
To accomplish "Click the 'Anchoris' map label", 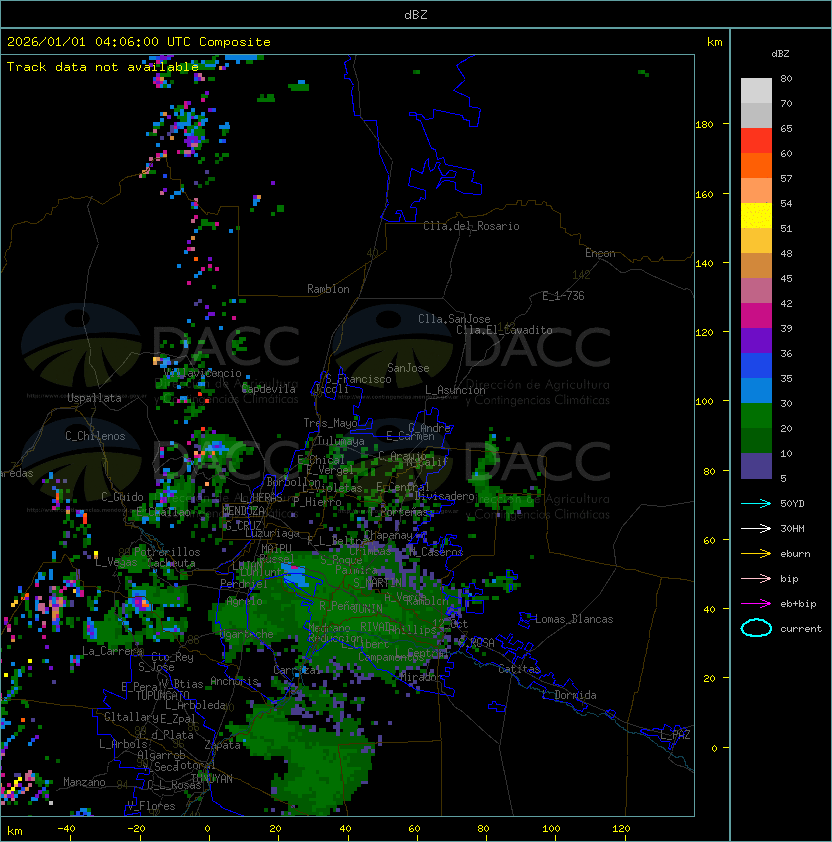I will (234, 681).
